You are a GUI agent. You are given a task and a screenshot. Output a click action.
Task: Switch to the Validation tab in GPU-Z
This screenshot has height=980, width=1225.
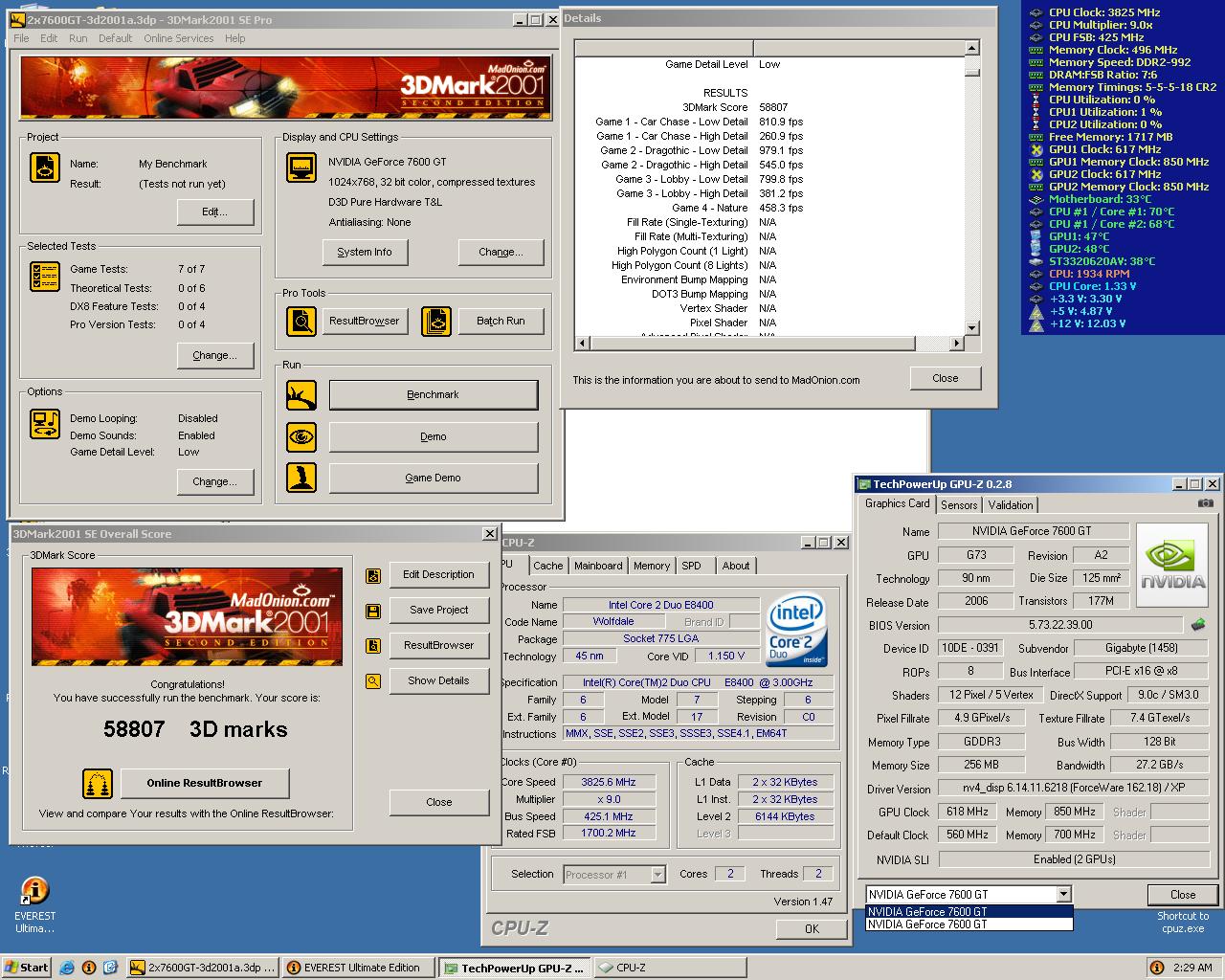(x=1011, y=505)
